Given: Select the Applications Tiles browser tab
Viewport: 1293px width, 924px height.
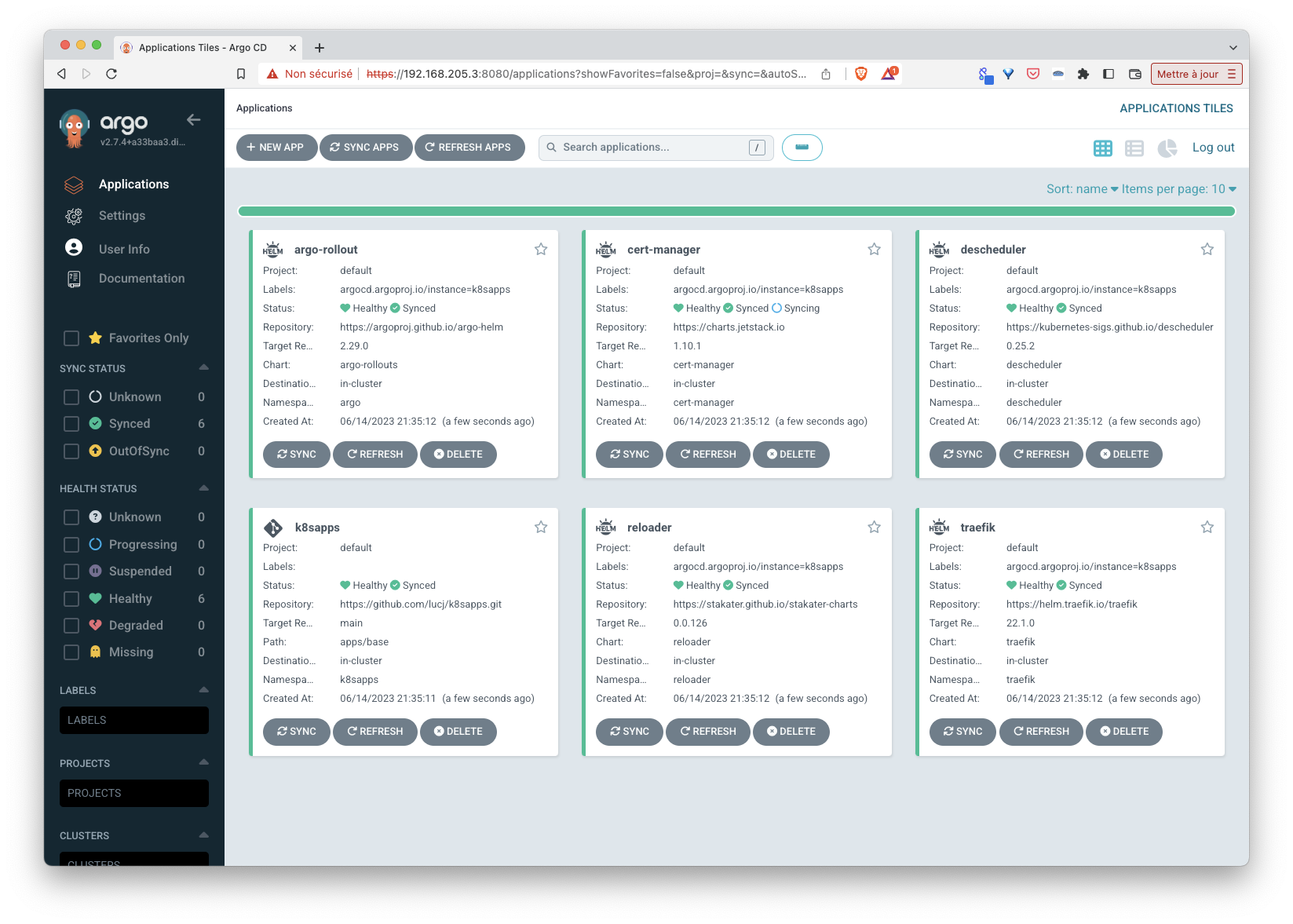Looking at the screenshot, I should click(x=208, y=48).
